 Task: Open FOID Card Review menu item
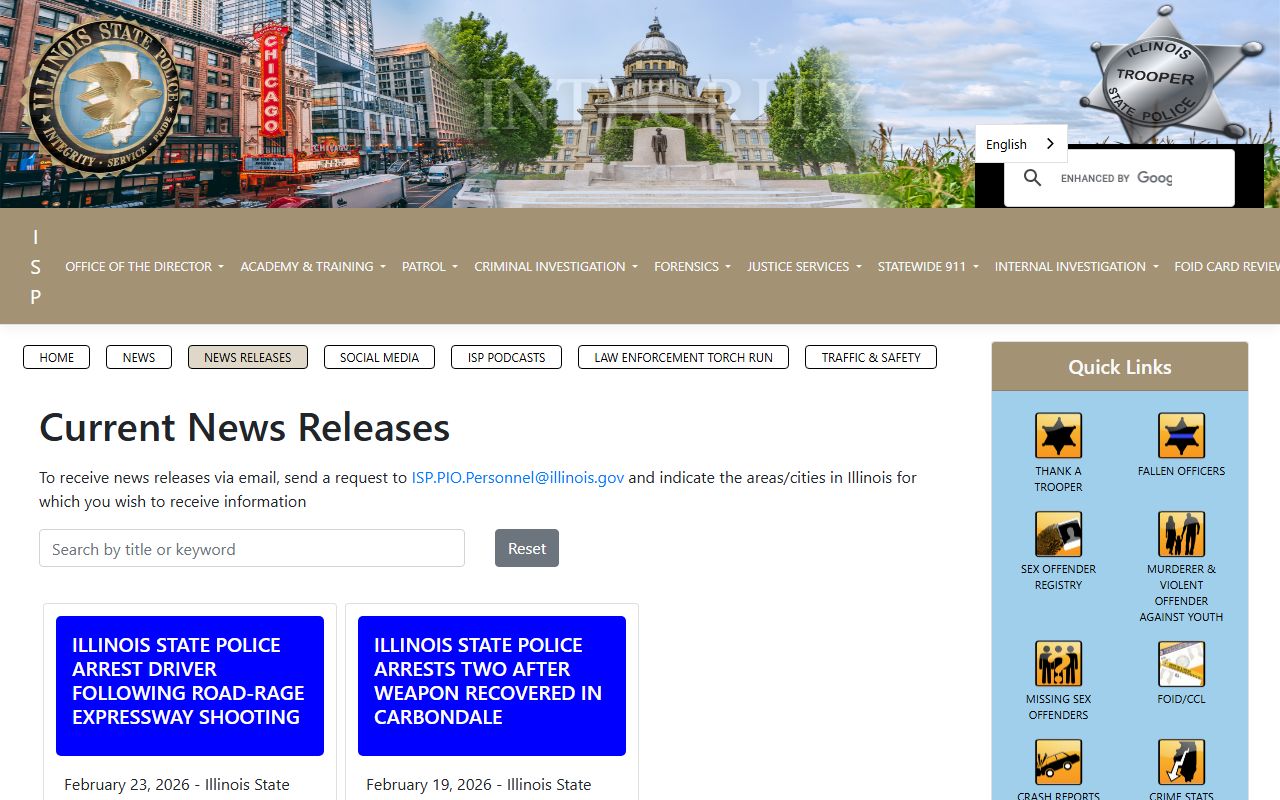point(1227,266)
